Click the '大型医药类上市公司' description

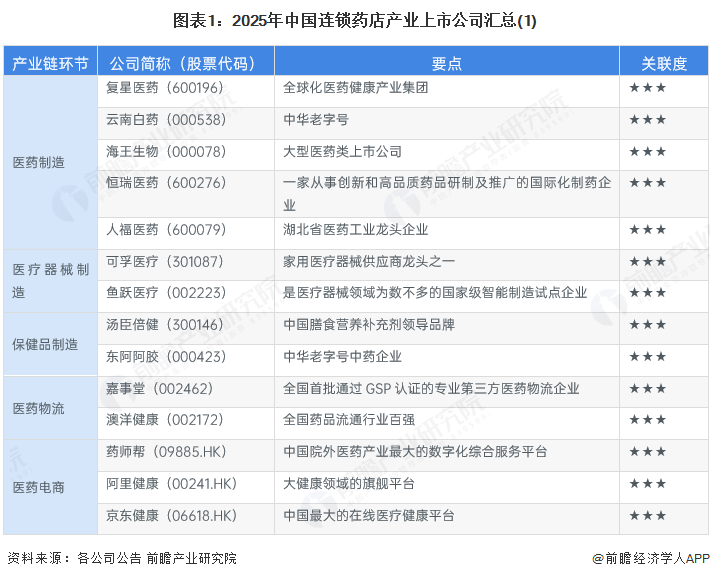(x=343, y=152)
